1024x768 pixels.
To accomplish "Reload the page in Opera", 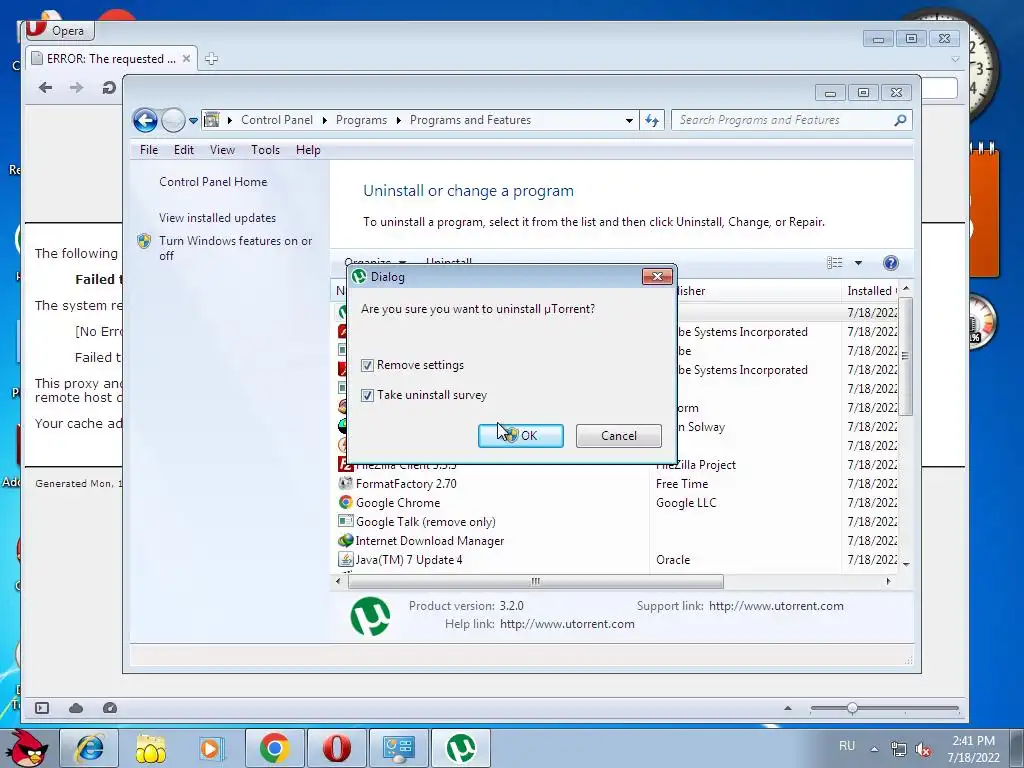I will click(x=108, y=88).
